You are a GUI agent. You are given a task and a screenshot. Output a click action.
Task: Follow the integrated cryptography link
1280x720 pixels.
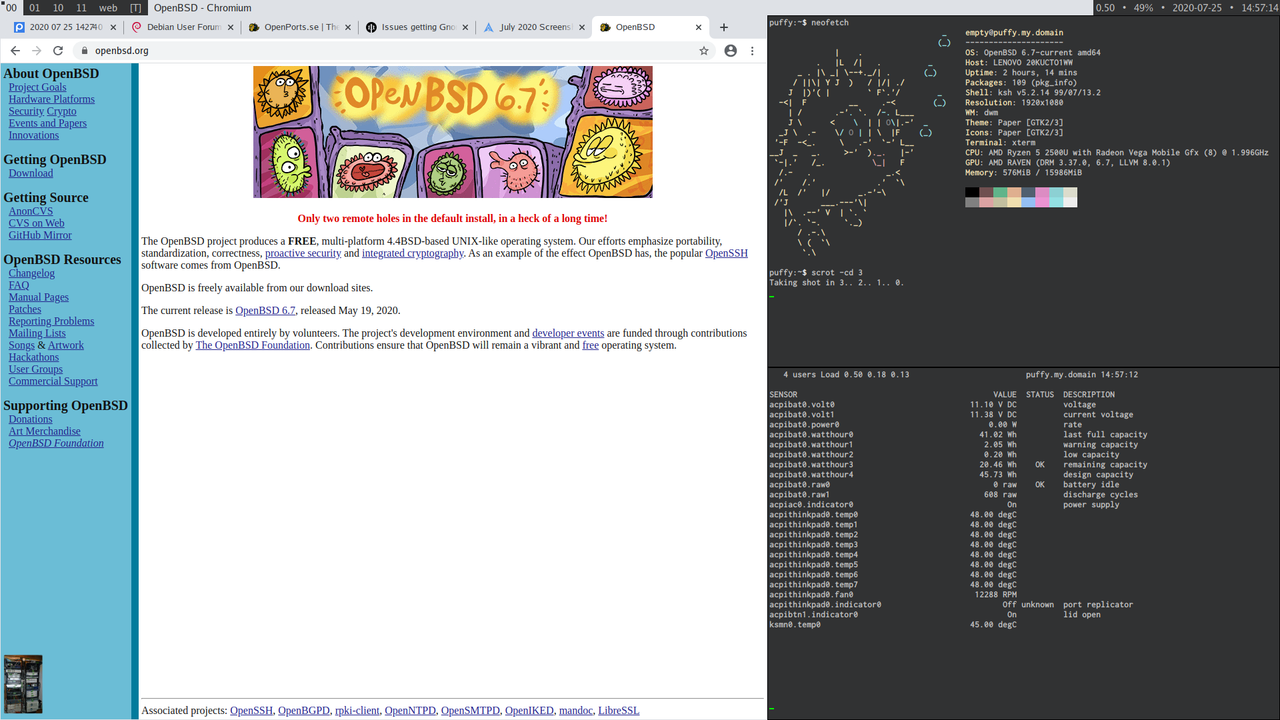412,253
